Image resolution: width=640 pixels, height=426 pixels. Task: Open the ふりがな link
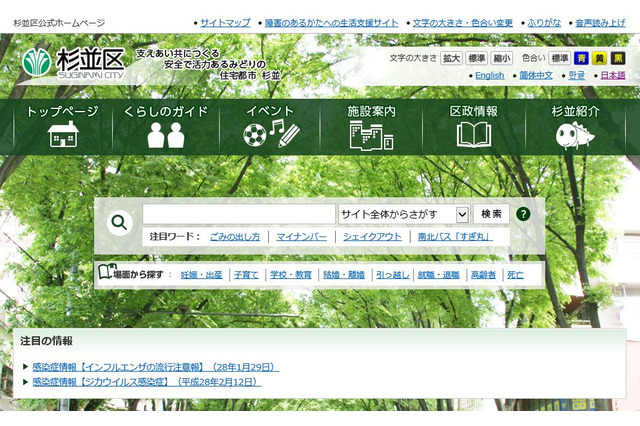tap(544, 23)
